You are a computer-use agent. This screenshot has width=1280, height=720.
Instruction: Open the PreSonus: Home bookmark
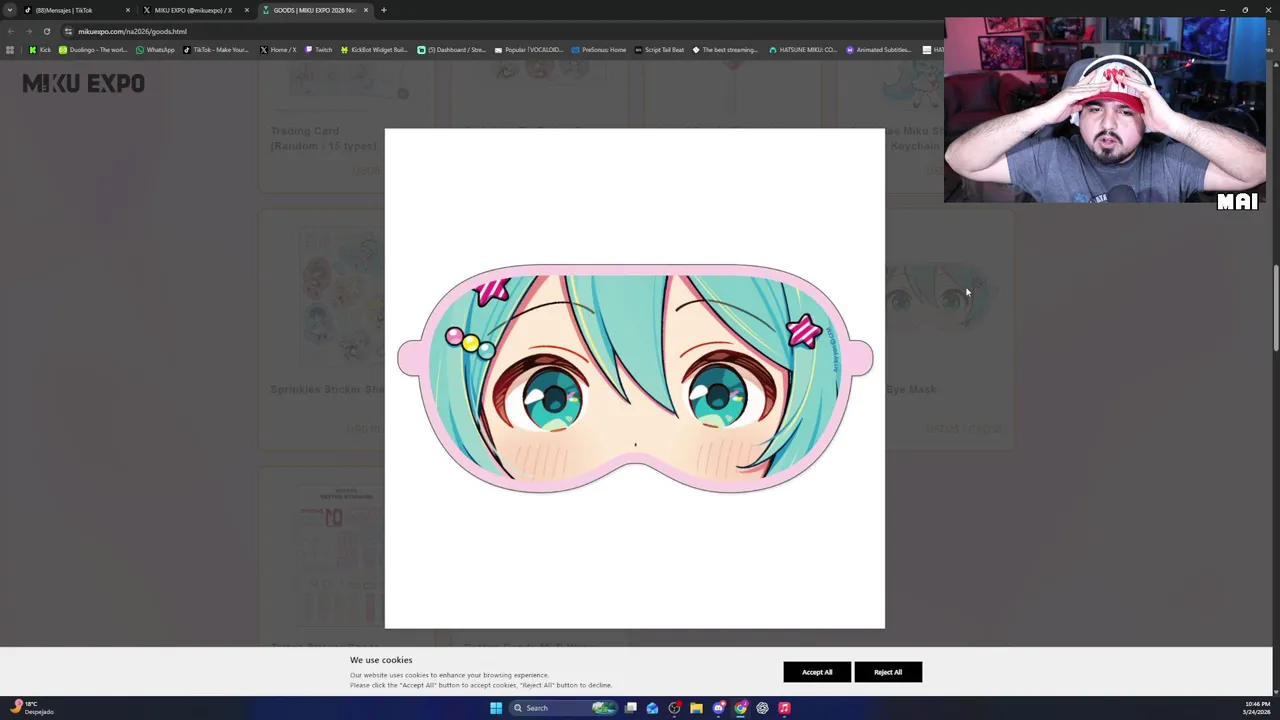(599, 50)
